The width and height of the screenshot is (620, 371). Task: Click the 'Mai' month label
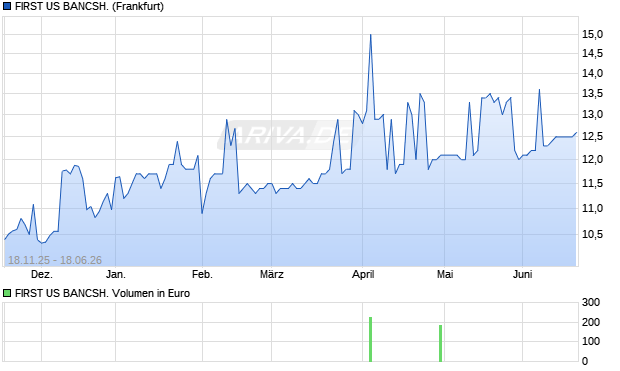445,274
